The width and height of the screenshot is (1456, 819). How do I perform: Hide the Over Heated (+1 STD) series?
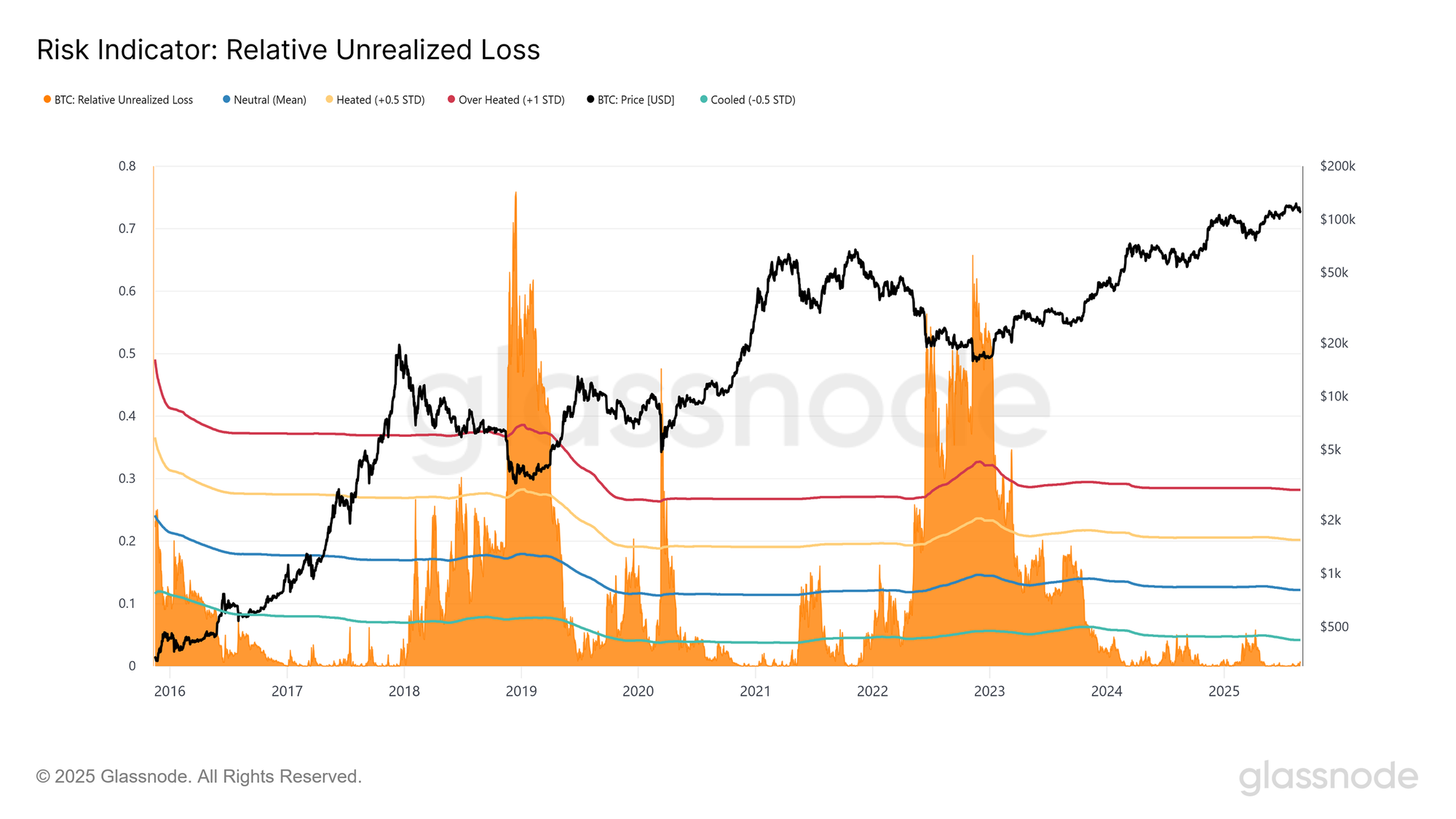tap(507, 100)
